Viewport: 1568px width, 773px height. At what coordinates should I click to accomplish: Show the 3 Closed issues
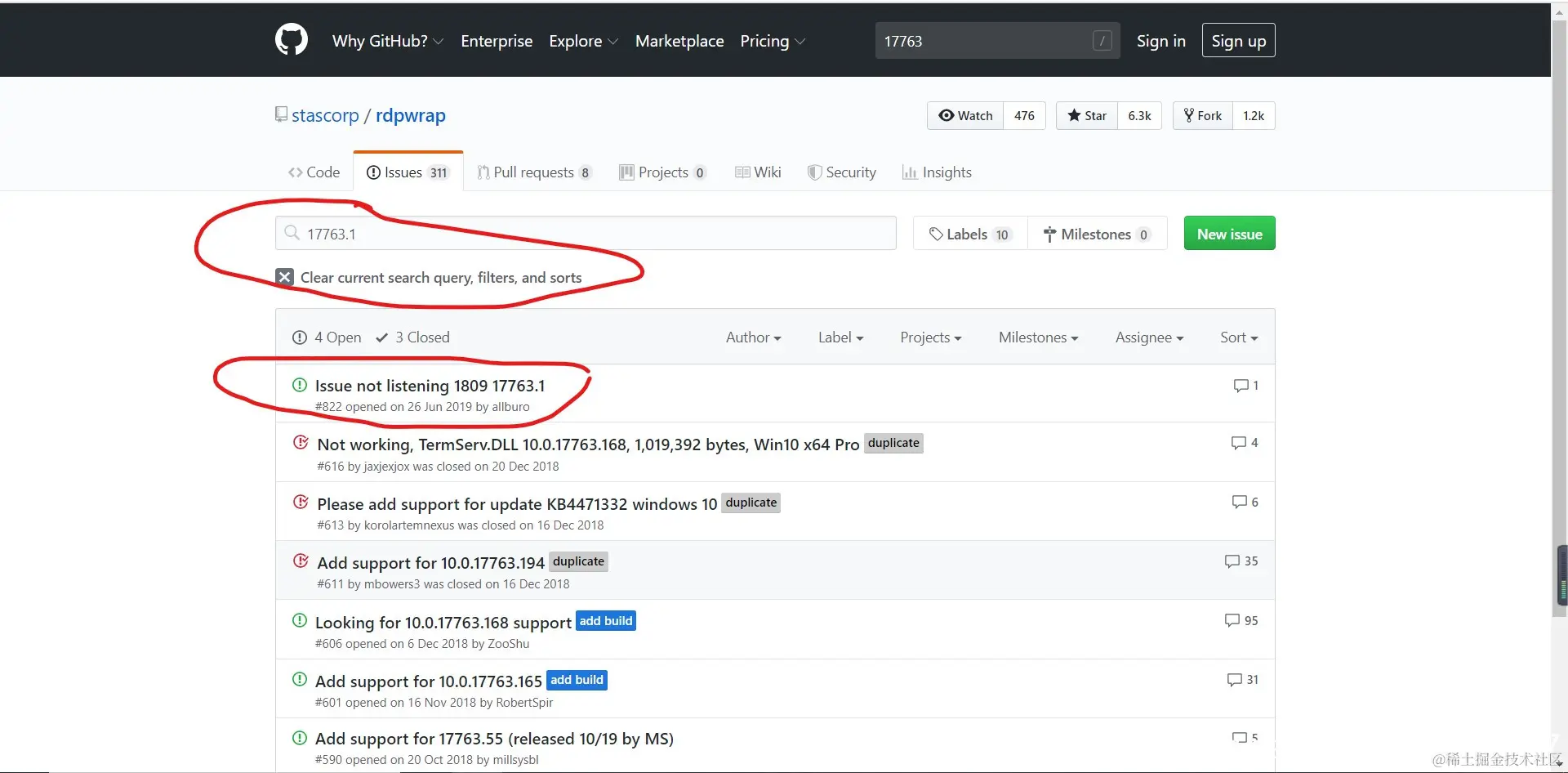coord(412,337)
